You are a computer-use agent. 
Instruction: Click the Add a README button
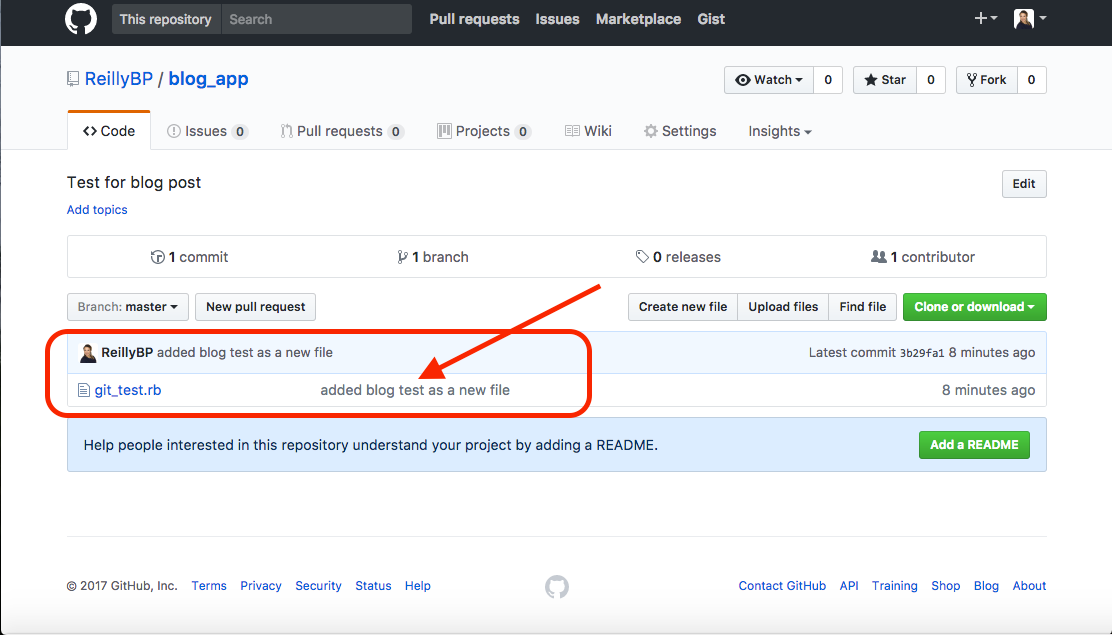974,444
